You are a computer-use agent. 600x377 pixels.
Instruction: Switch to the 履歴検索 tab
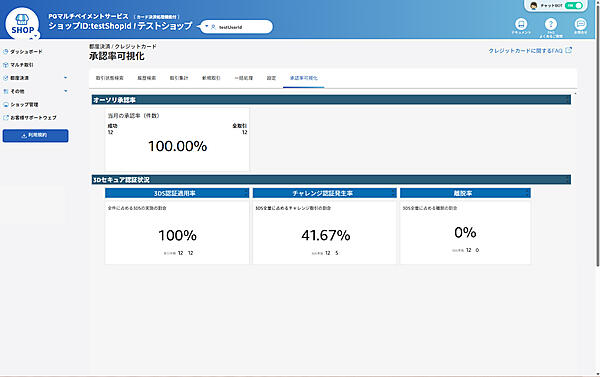click(147, 78)
